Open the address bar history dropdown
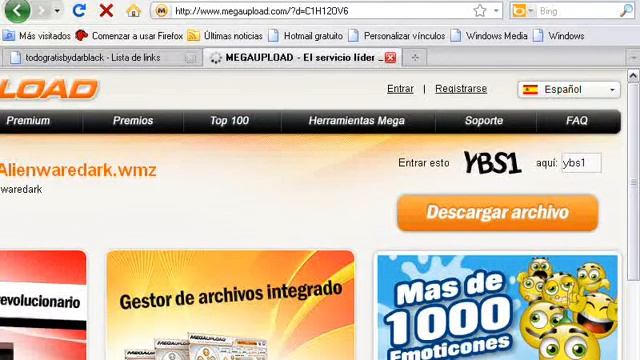This screenshot has height=360, width=640. point(496,11)
